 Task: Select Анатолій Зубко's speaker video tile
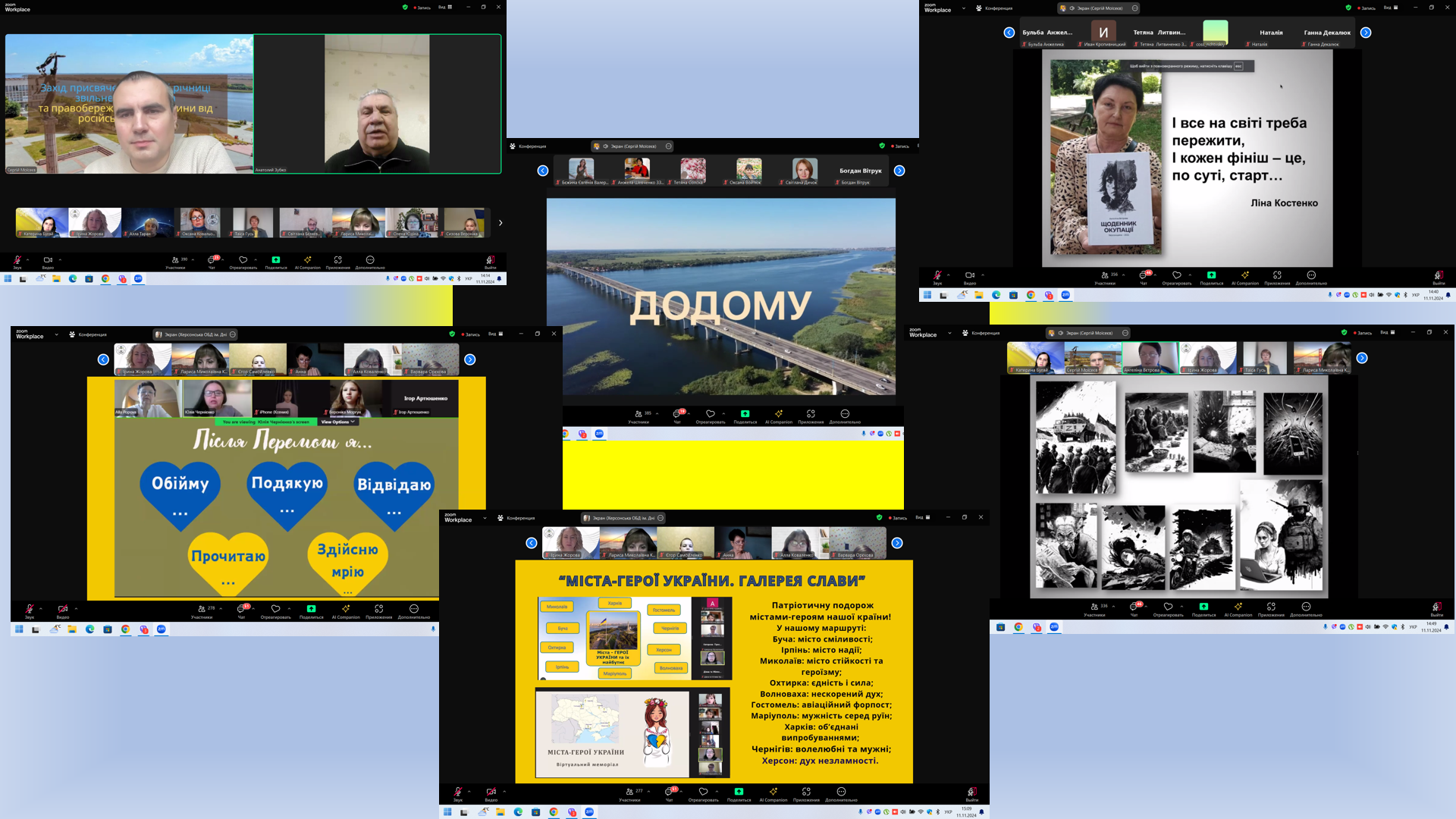tap(377, 104)
